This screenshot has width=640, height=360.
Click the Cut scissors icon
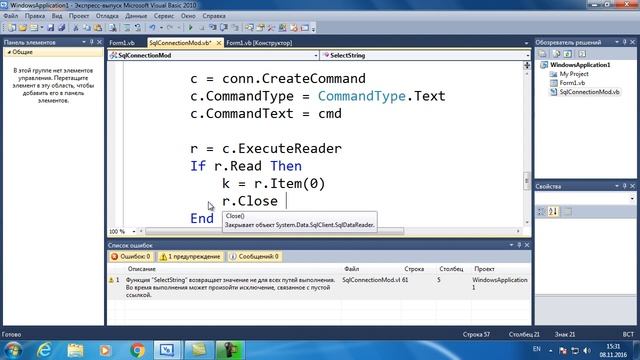coord(76,28)
